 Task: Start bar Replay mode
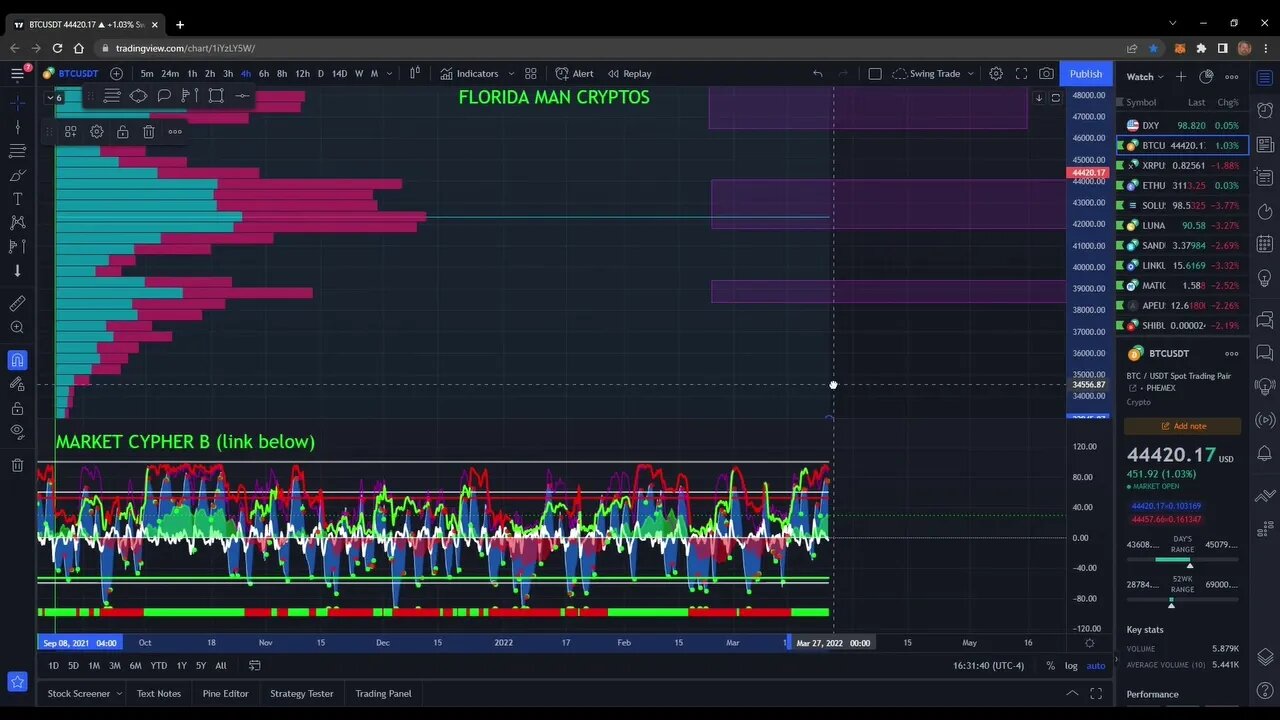pyautogui.click(x=630, y=73)
